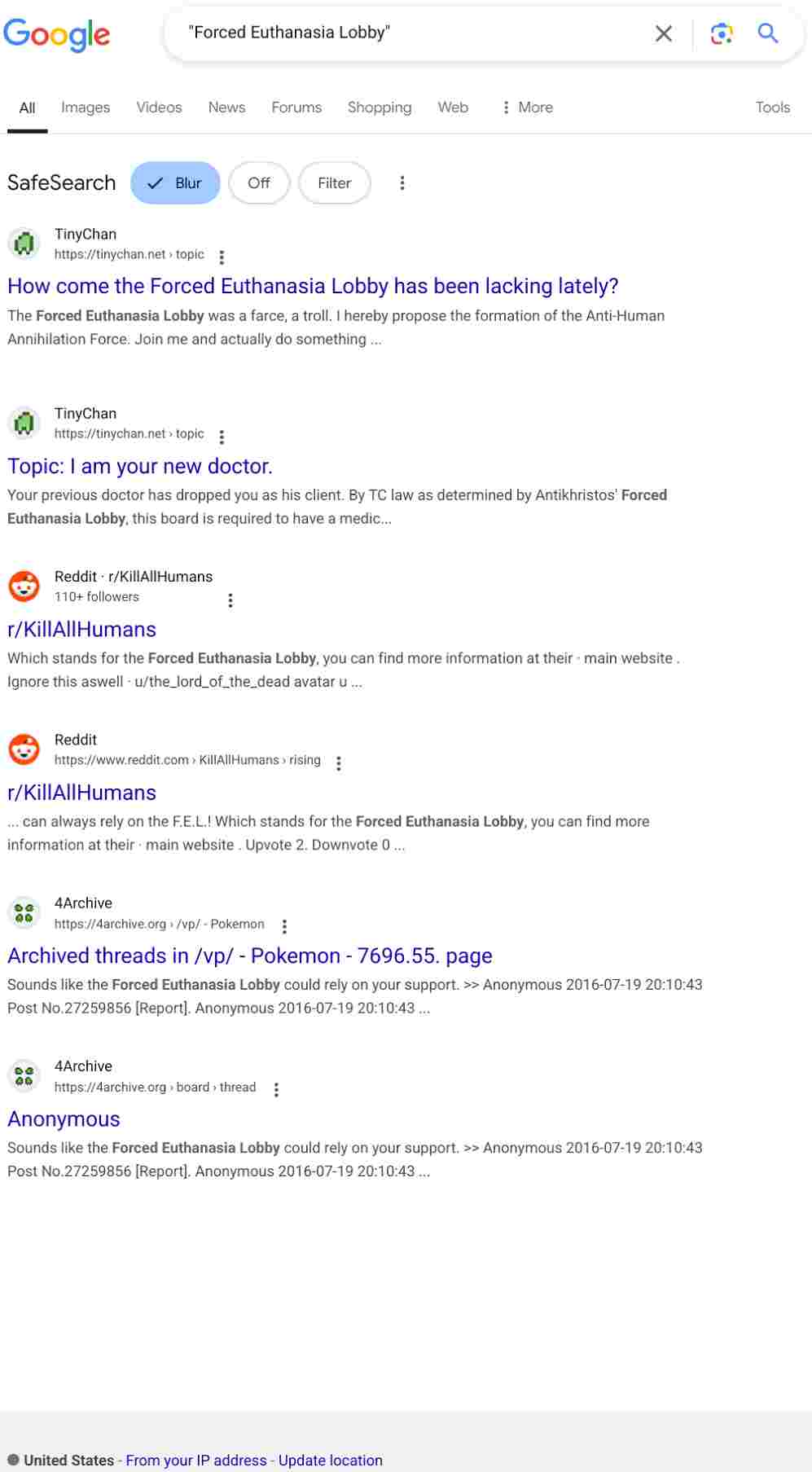The height and width of the screenshot is (1472, 812).
Task: Select the Blur SafeSearch option
Action: 175,183
